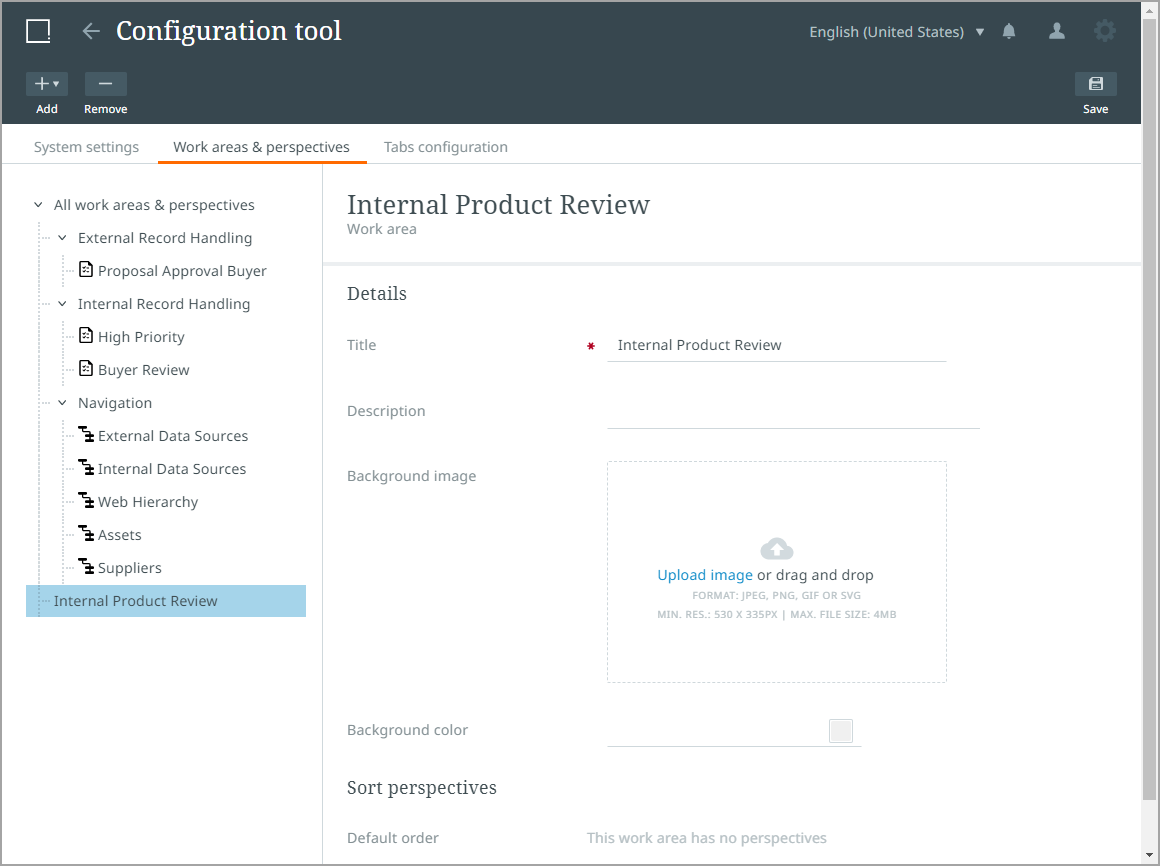Click the Upload image link
Screen dimensions: 1160x866
pyautogui.click(x=704, y=575)
